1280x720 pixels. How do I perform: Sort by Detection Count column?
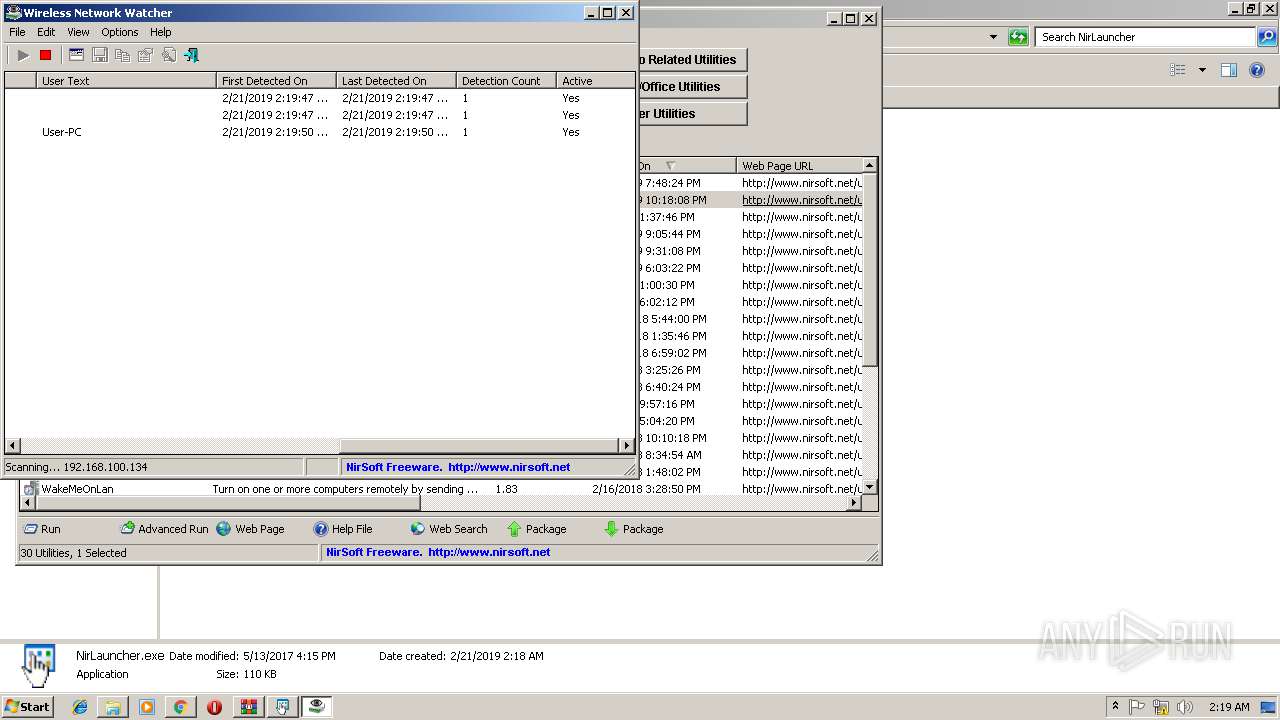(506, 81)
